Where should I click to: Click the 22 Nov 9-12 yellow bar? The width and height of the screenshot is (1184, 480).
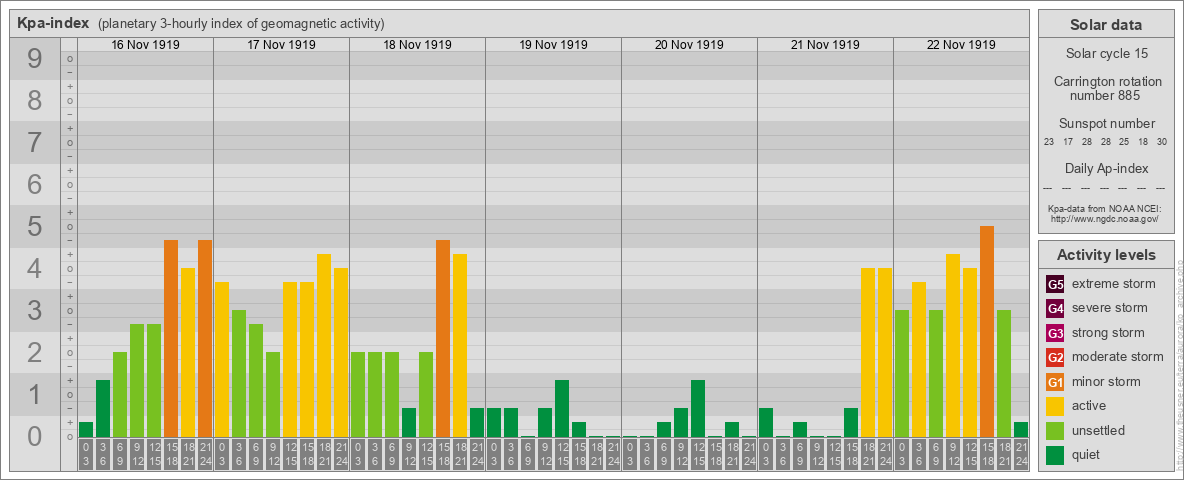[x=952, y=346]
